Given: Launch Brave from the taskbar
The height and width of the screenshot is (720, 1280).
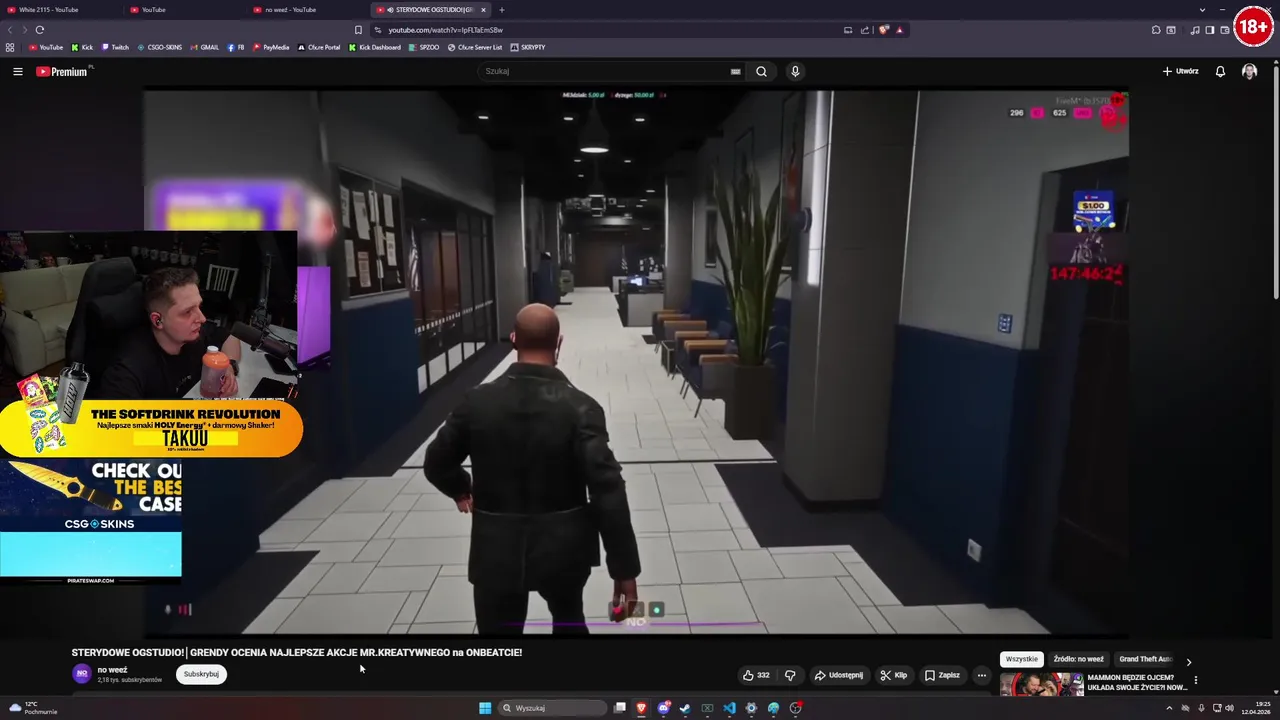Looking at the screenshot, I should [641, 708].
